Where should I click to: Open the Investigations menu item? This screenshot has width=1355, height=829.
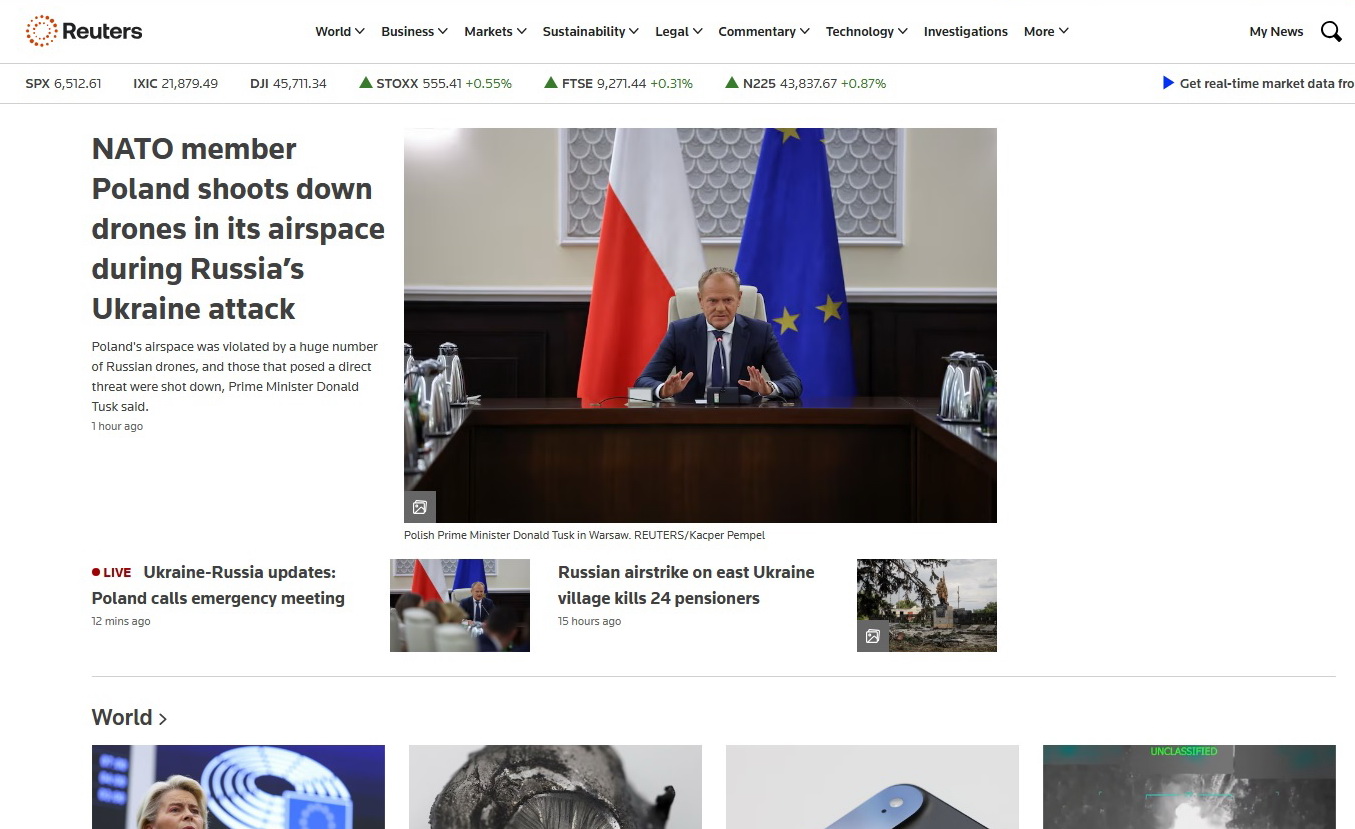(x=965, y=32)
